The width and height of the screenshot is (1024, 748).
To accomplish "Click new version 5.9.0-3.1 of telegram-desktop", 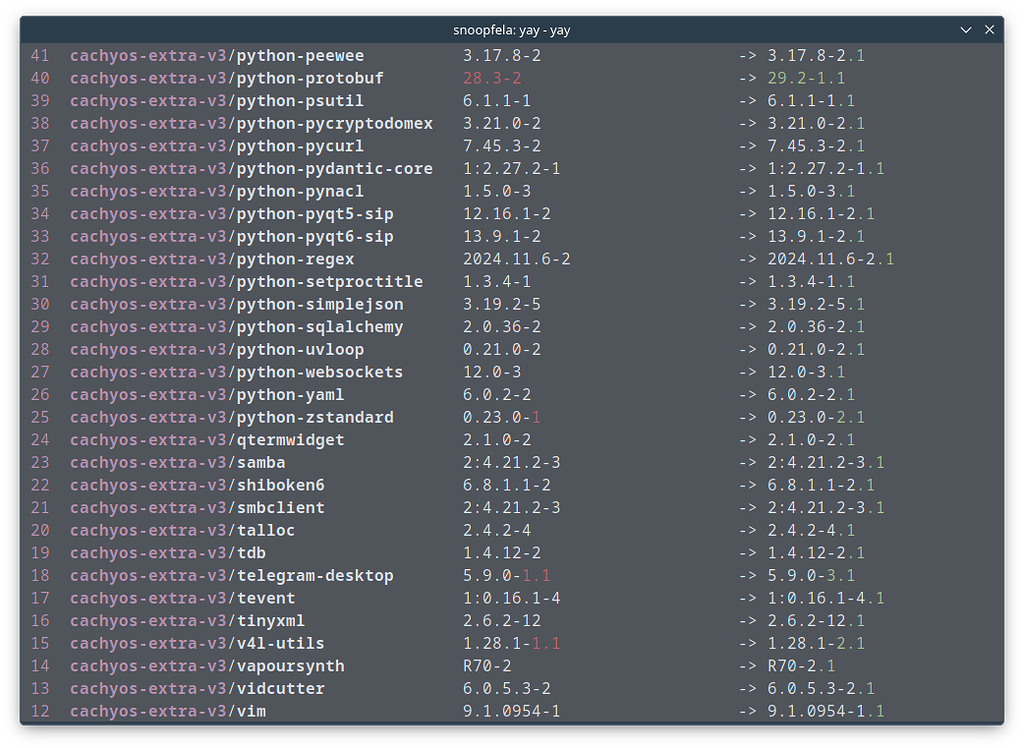I will click(x=811, y=576).
